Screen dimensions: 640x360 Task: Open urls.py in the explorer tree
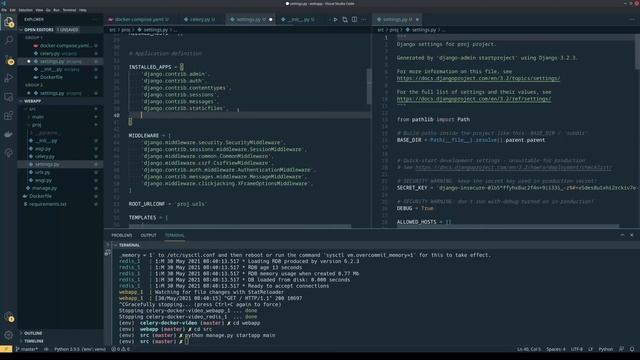(60, 172)
